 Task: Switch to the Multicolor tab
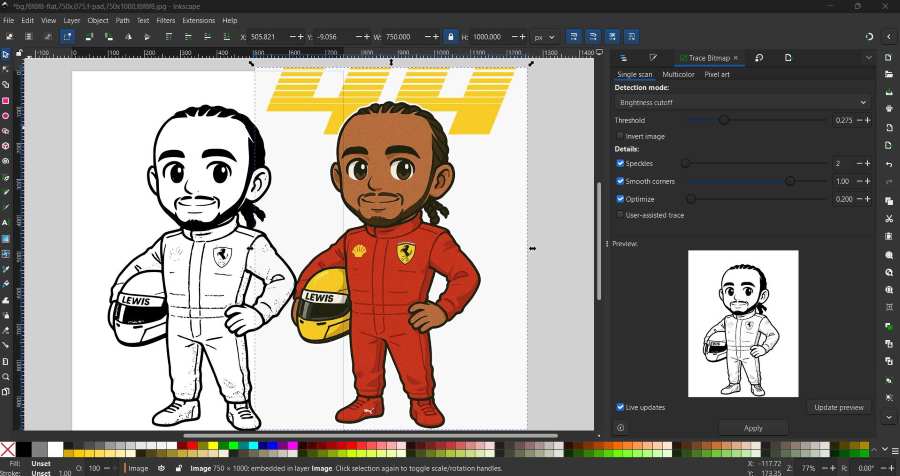point(678,75)
